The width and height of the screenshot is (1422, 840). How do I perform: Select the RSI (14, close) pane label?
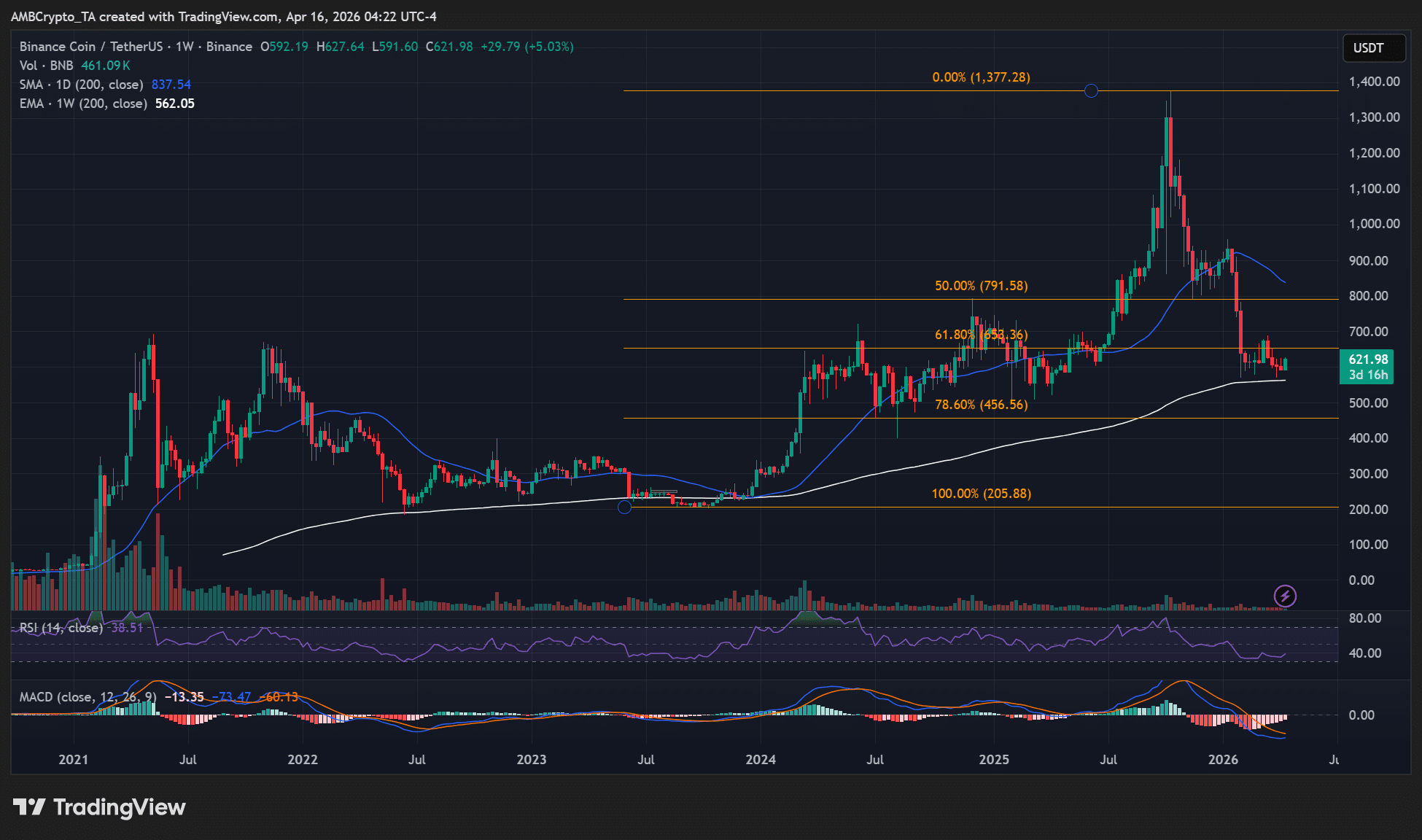tap(61, 627)
